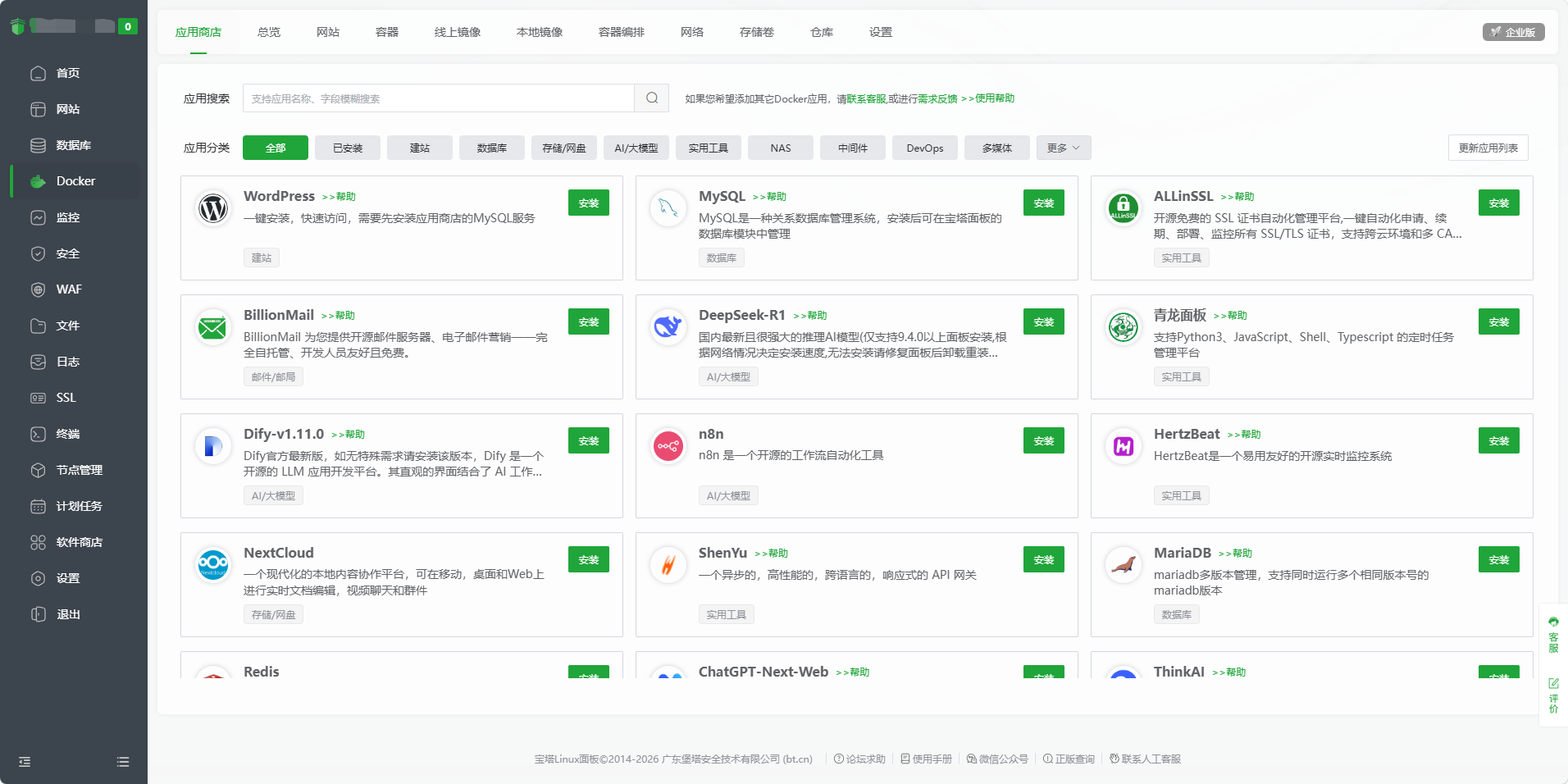Screen dimensions: 1568x784
Task: Open the 首页 home icon in sidebar
Action: pyautogui.click(x=38, y=73)
